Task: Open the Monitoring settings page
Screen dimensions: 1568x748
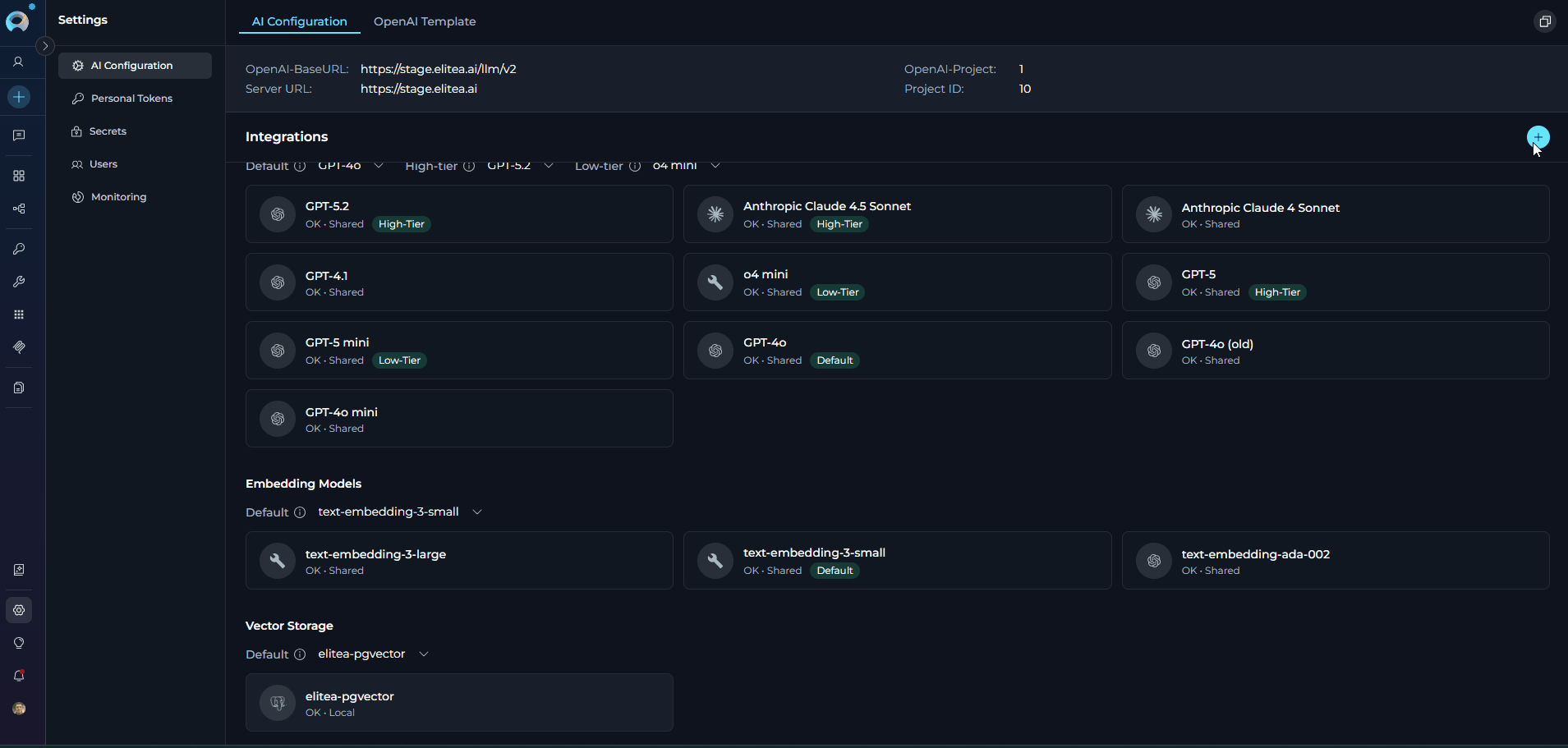Action: click(x=135, y=197)
